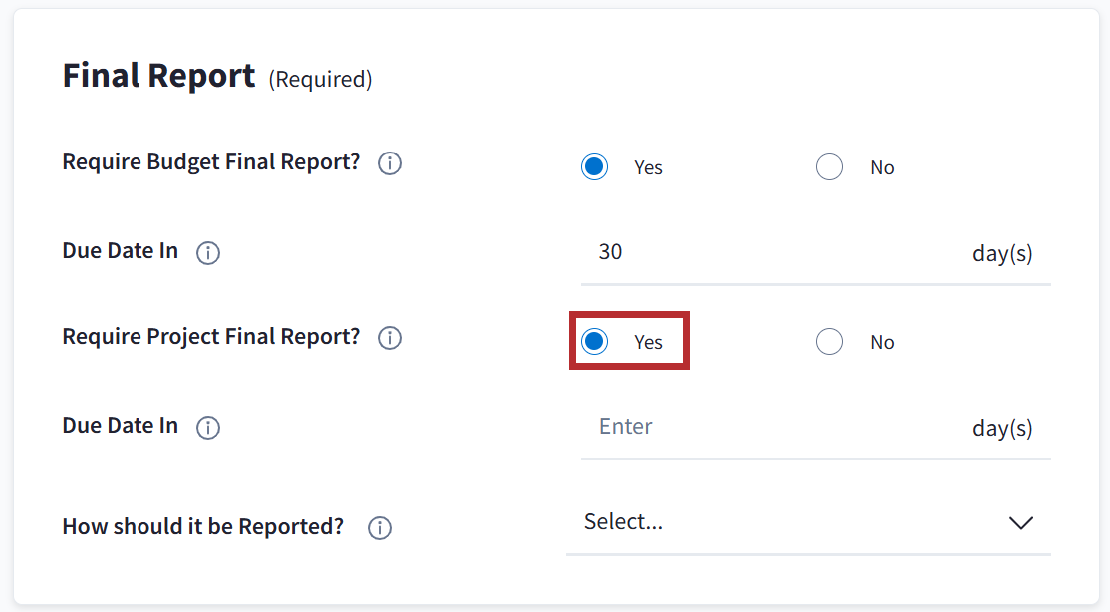Viewport: 1110px width, 612px height.
Task: Click the due date field containing 30
Action: coord(760,252)
